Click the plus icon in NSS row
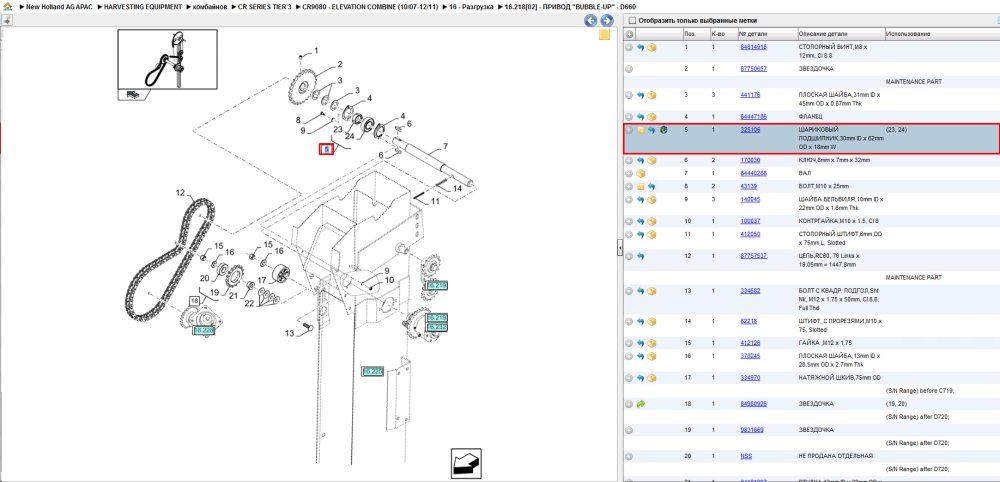Image resolution: width=1000 pixels, height=482 pixels. tap(629, 456)
